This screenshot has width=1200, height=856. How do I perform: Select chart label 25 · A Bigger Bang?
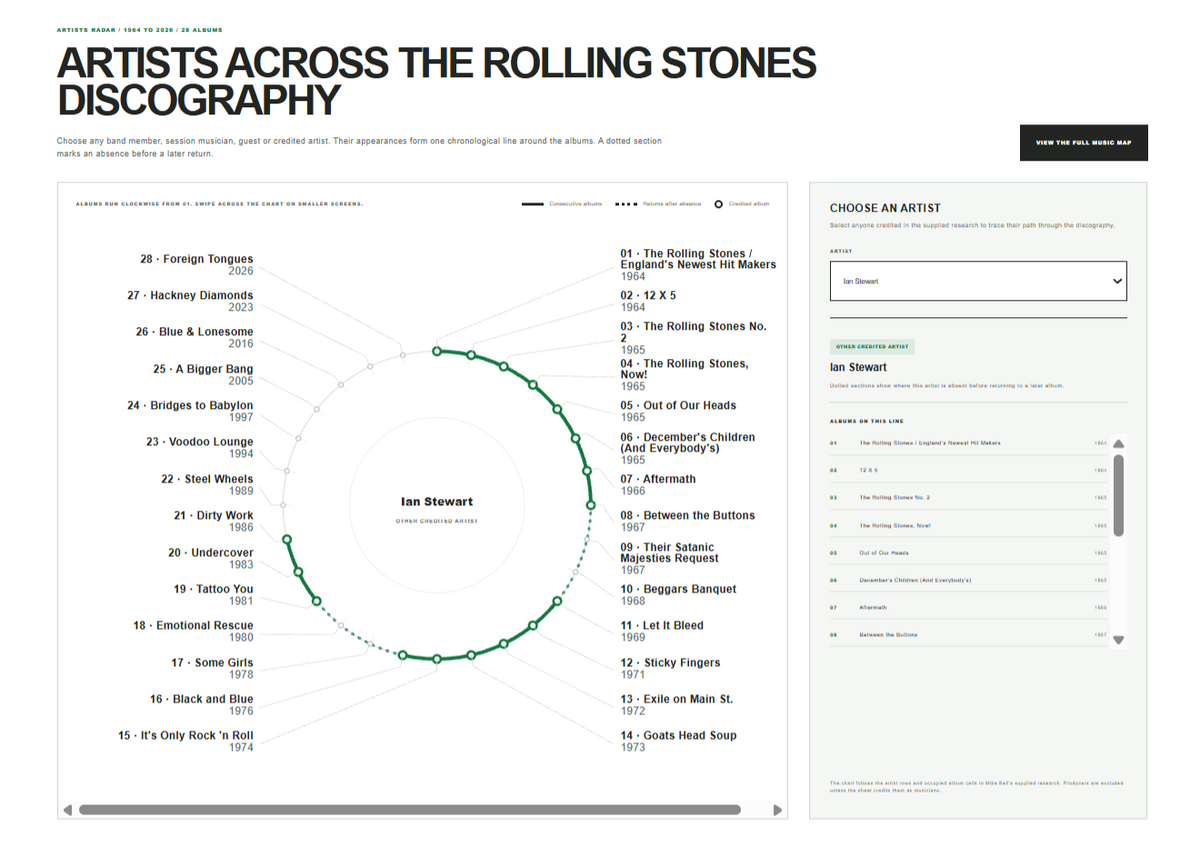[x=203, y=375]
